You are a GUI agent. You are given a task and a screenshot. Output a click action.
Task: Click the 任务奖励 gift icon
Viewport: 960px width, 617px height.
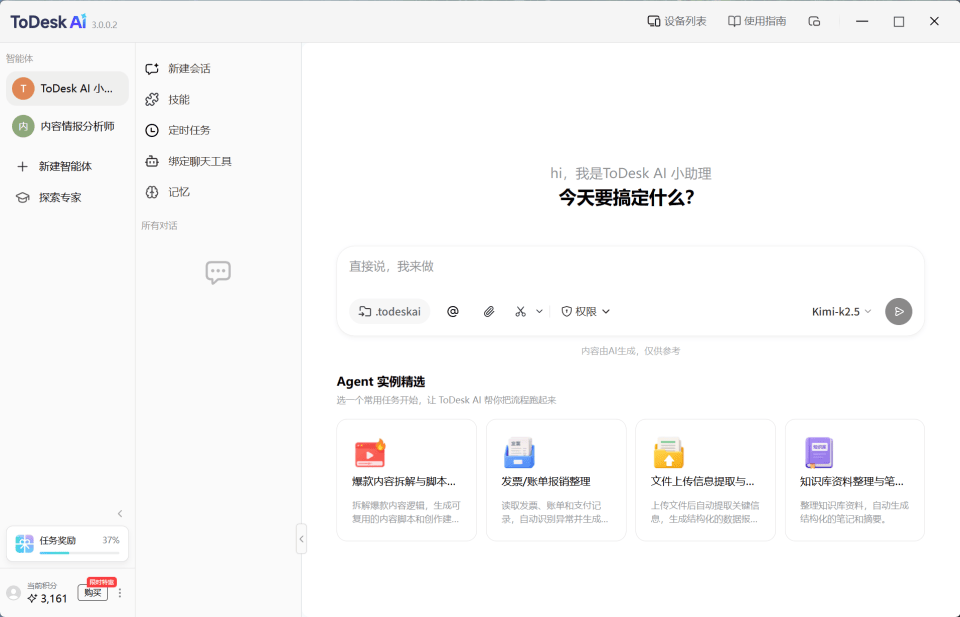coord(24,544)
